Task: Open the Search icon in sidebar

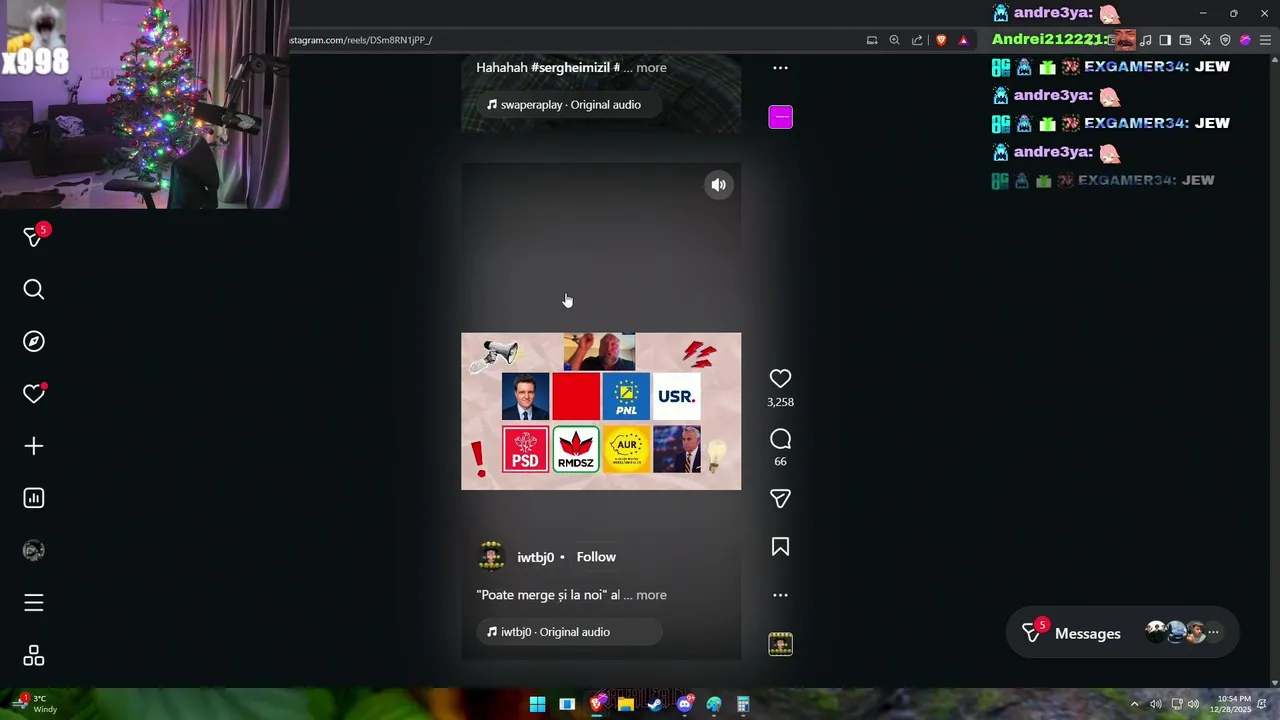Action: point(34,289)
